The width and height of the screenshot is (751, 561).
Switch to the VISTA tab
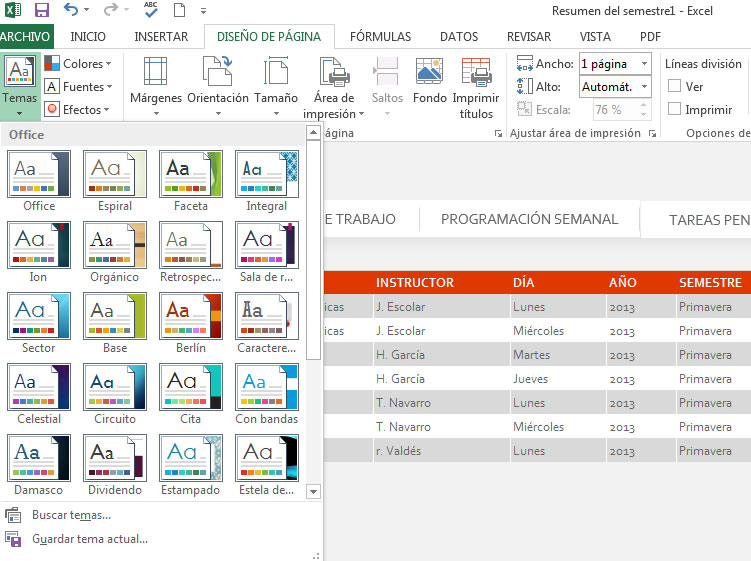pyautogui.click(x=595, y=36)
